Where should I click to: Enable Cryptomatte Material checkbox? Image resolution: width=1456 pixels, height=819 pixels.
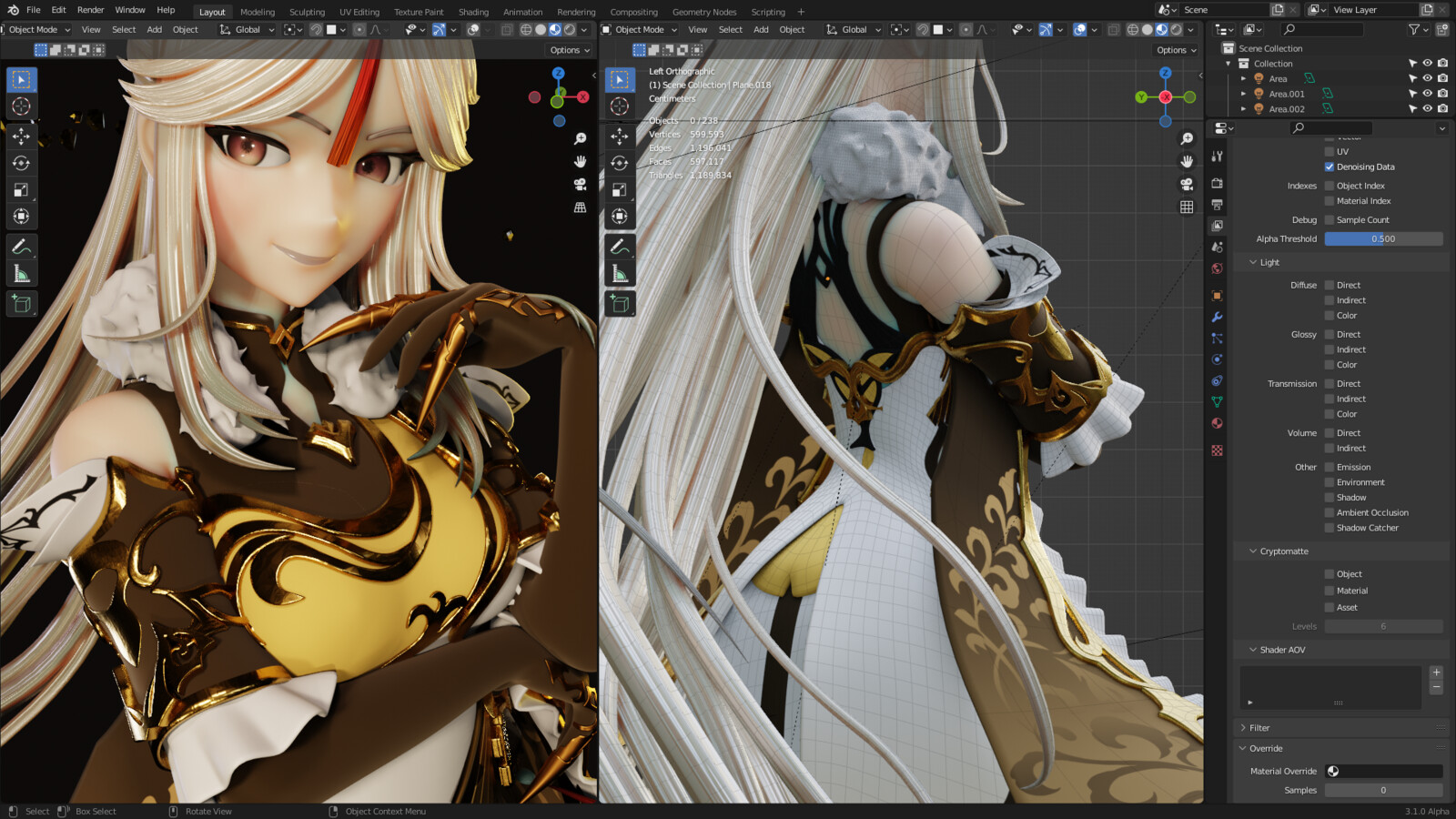(x=1330, y=591)
